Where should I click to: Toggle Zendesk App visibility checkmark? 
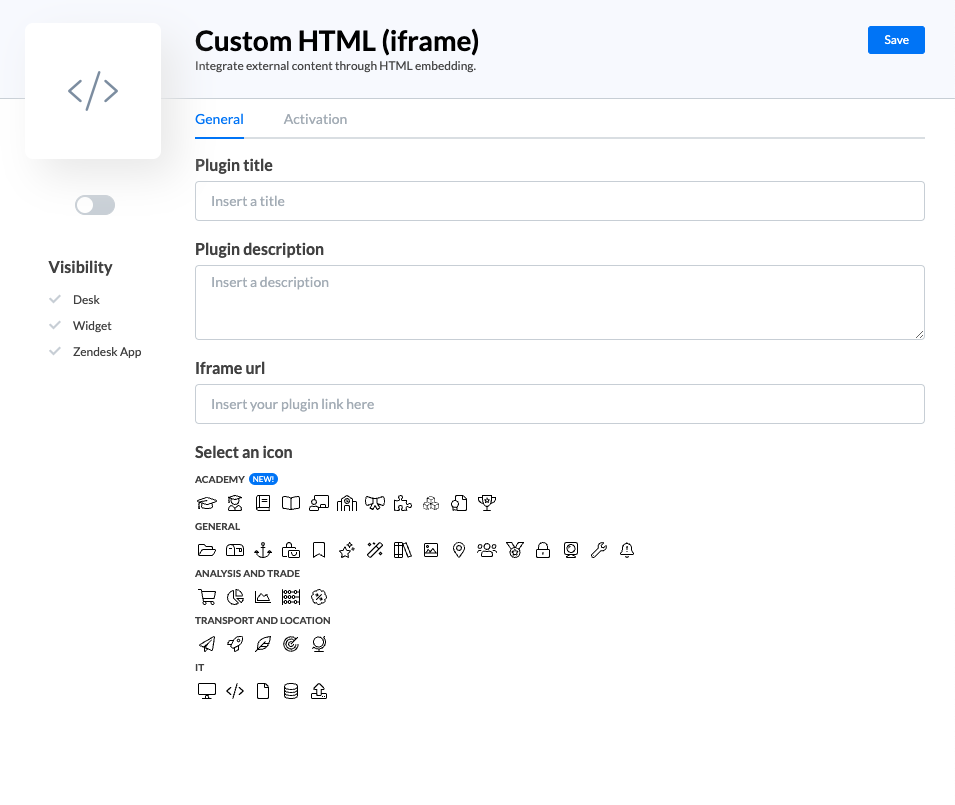point(56,352)
